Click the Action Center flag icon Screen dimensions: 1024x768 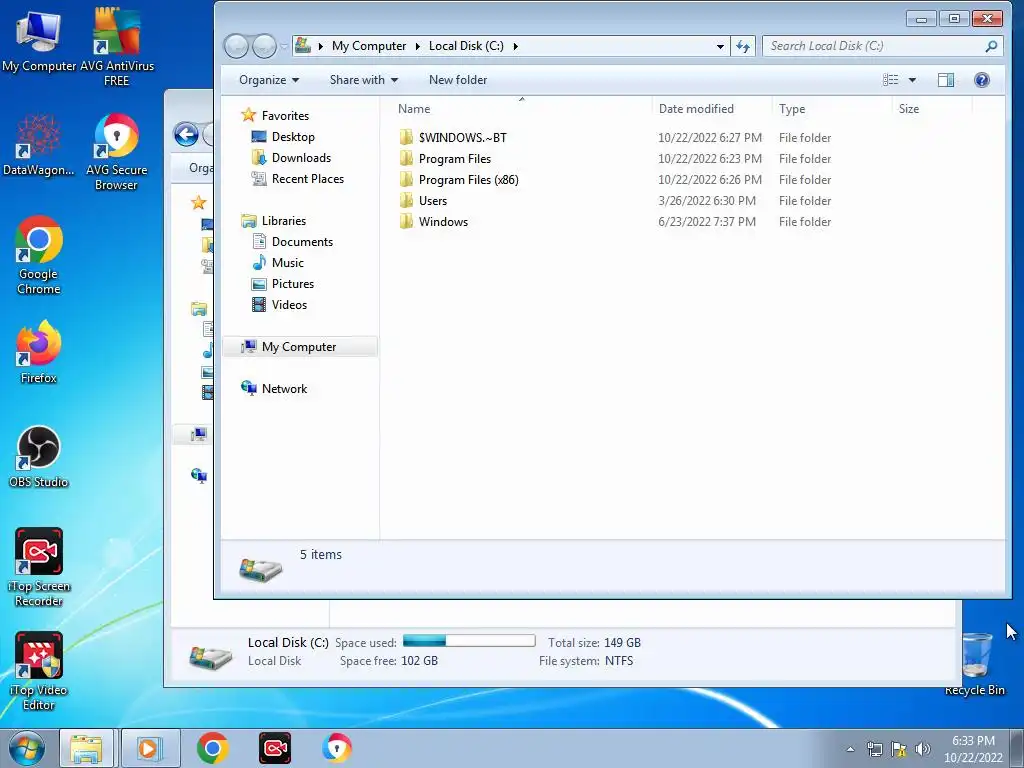point(899,749)
